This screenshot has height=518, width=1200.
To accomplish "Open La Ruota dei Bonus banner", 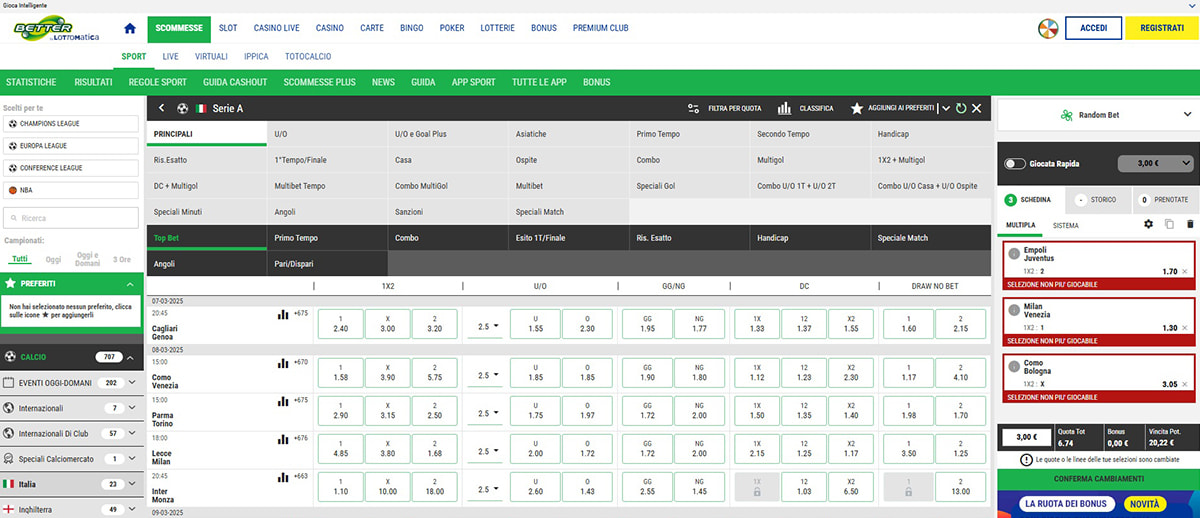I will point(1098,504).
